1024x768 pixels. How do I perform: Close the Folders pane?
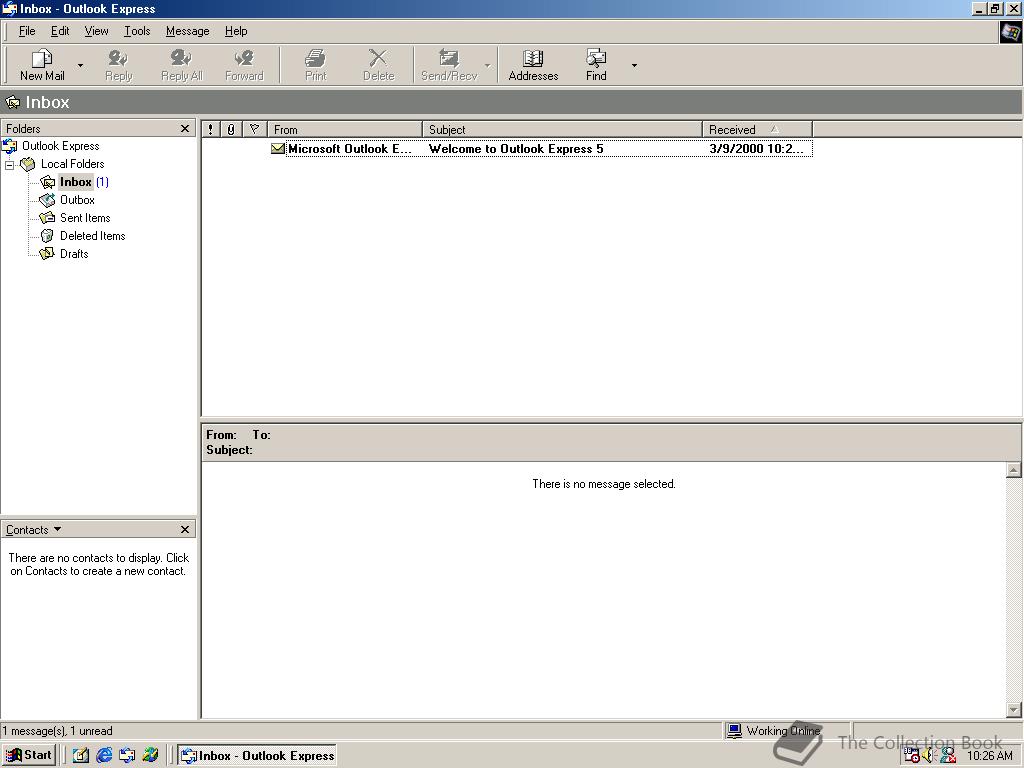tap(185, 129)
